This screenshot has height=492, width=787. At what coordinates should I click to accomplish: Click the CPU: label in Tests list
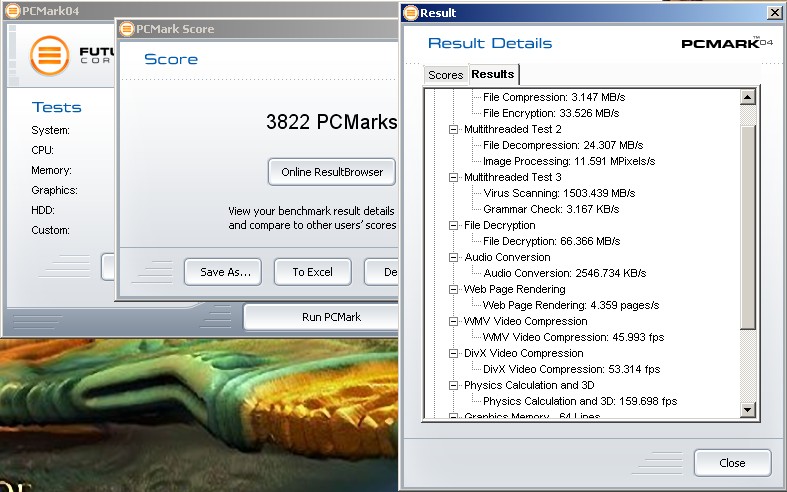(42, 150)
